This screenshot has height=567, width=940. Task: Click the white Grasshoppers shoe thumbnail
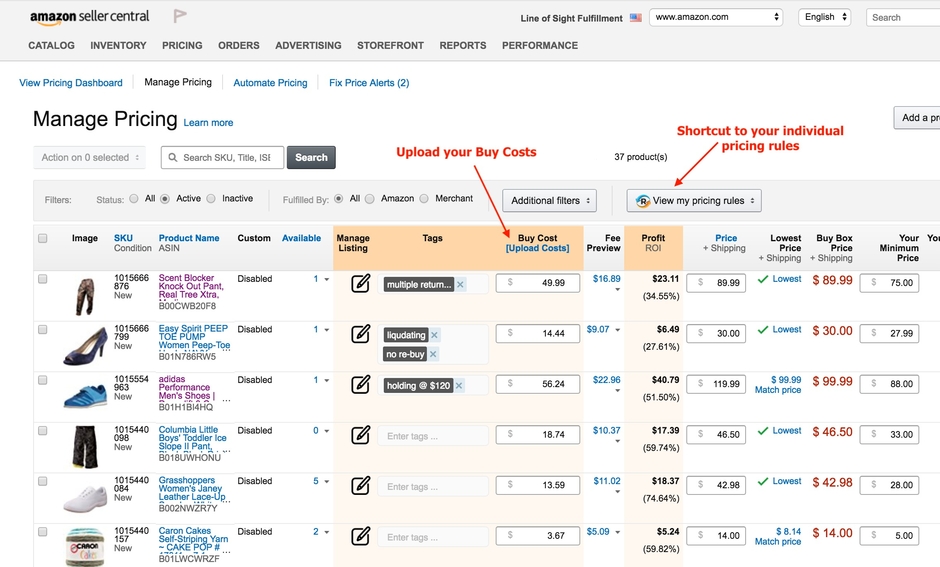[x=85, y=499]
